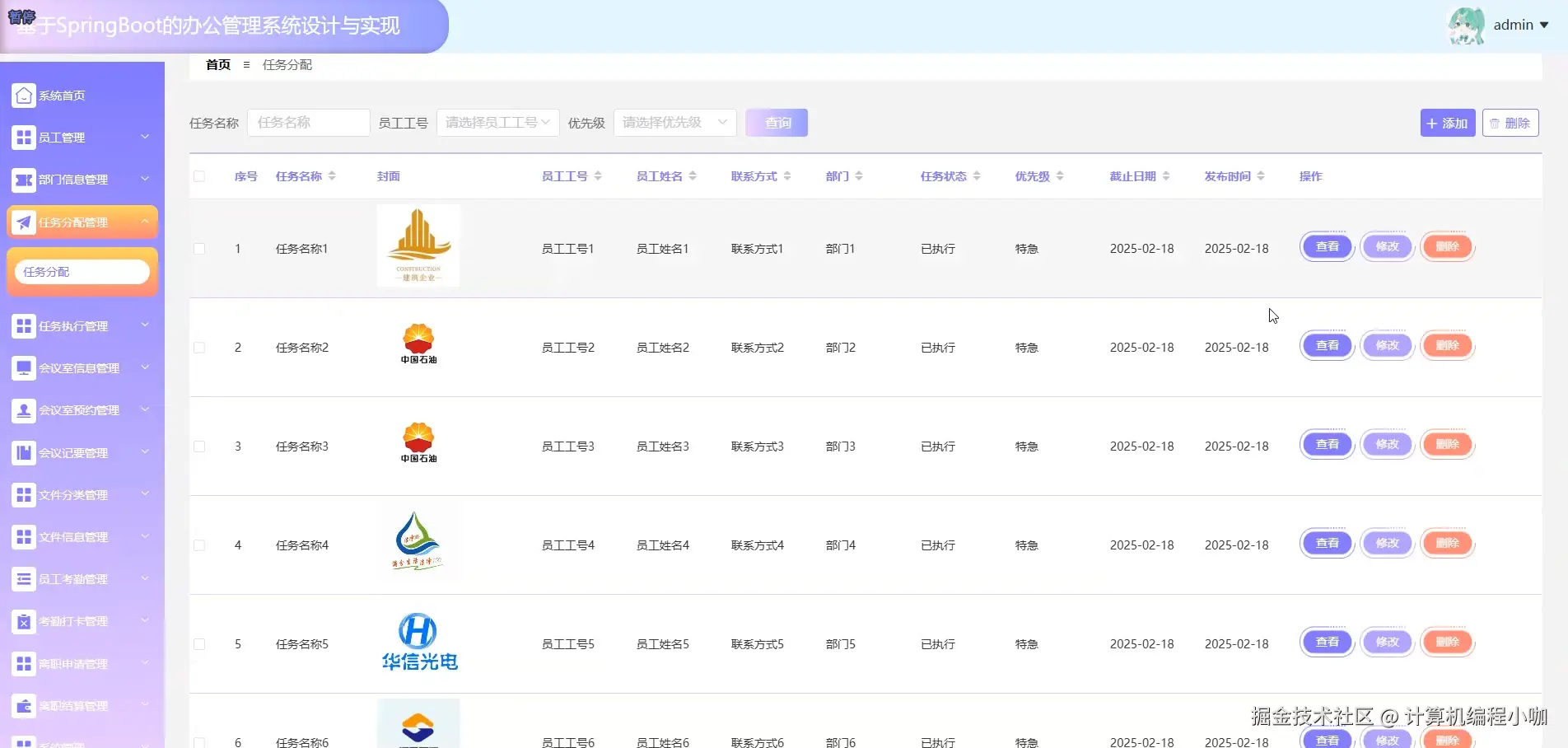Select the 任务分配 submenu item
The image size is (1568, 748).
[82, 272]
